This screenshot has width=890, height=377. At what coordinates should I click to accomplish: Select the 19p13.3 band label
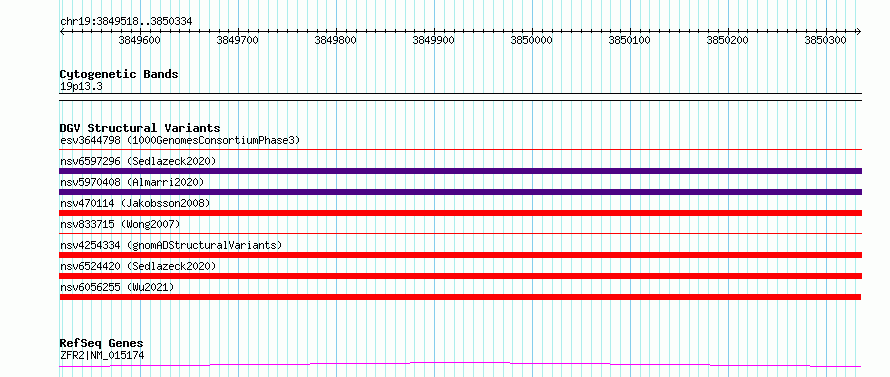click(81, 87)
